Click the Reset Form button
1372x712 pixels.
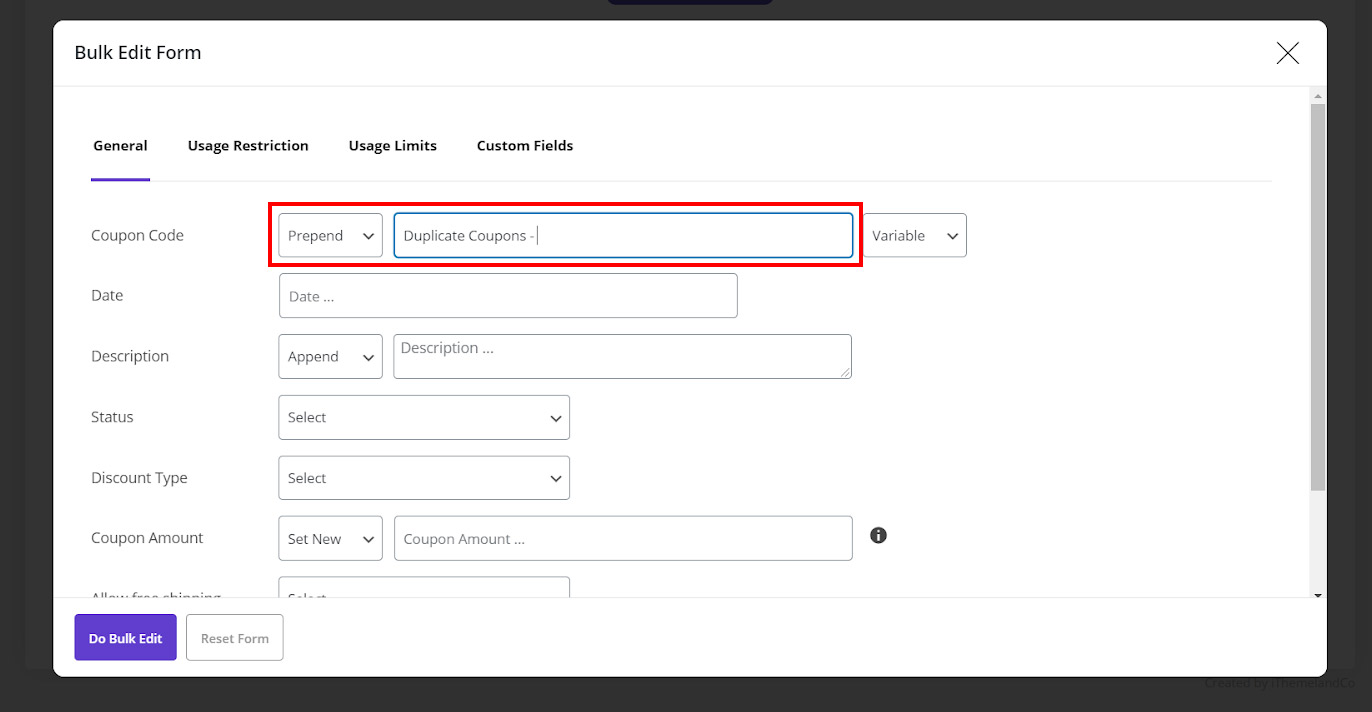[x=235, y=638]
